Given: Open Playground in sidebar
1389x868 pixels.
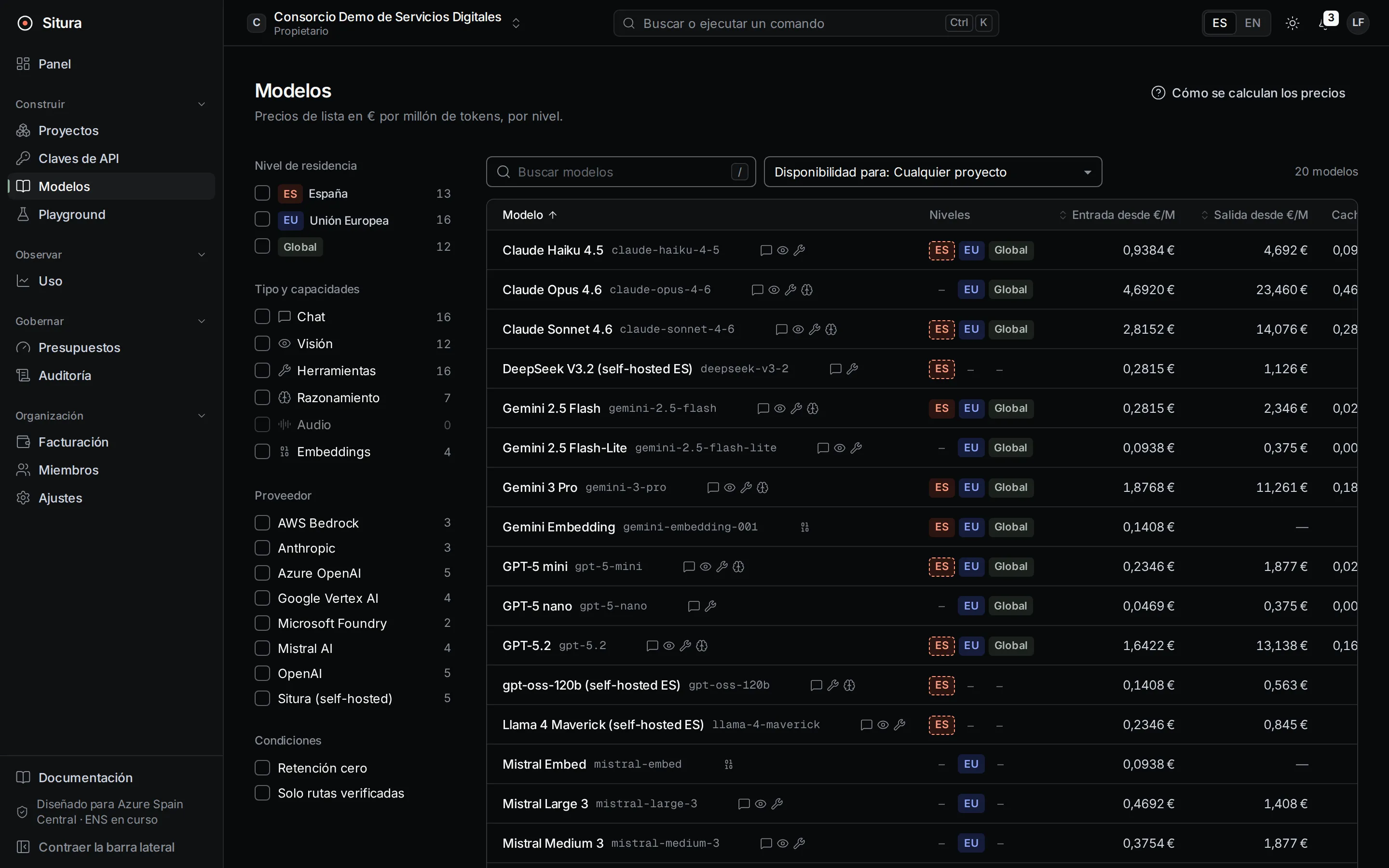Looking at the screenshot, I should pyautogui.click(x=111, y=214).
